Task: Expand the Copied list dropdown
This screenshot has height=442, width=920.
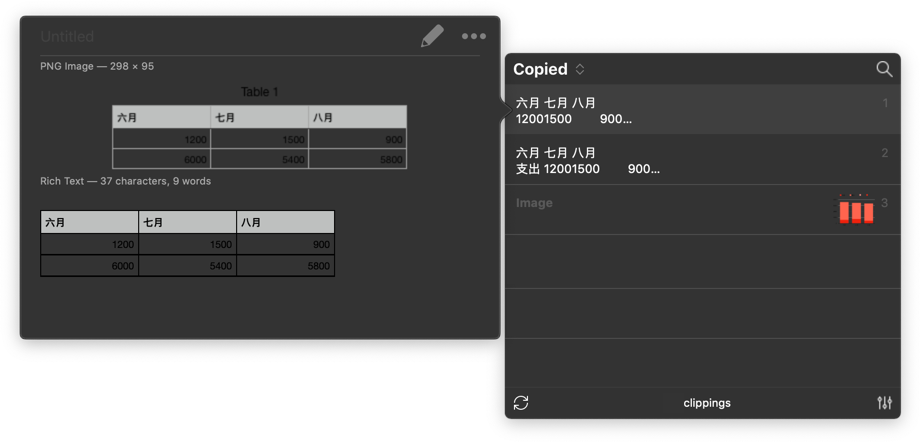Action: click(580, 69)
